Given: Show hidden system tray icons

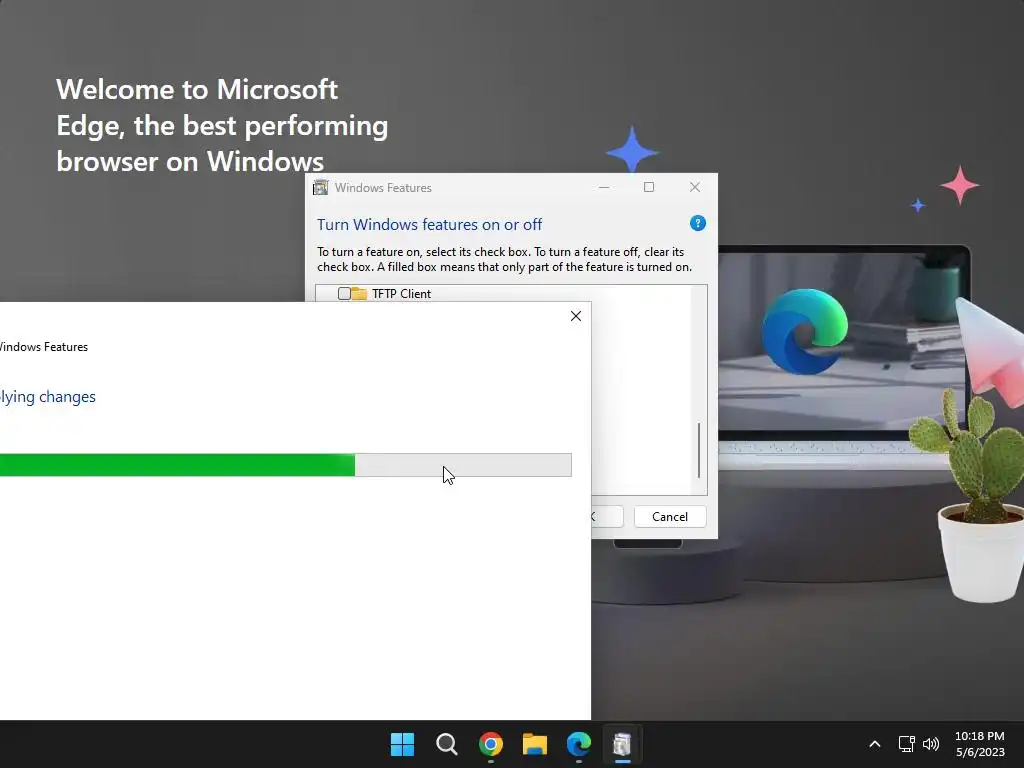Looking at the screenshot, I should (x=875, y=744).
